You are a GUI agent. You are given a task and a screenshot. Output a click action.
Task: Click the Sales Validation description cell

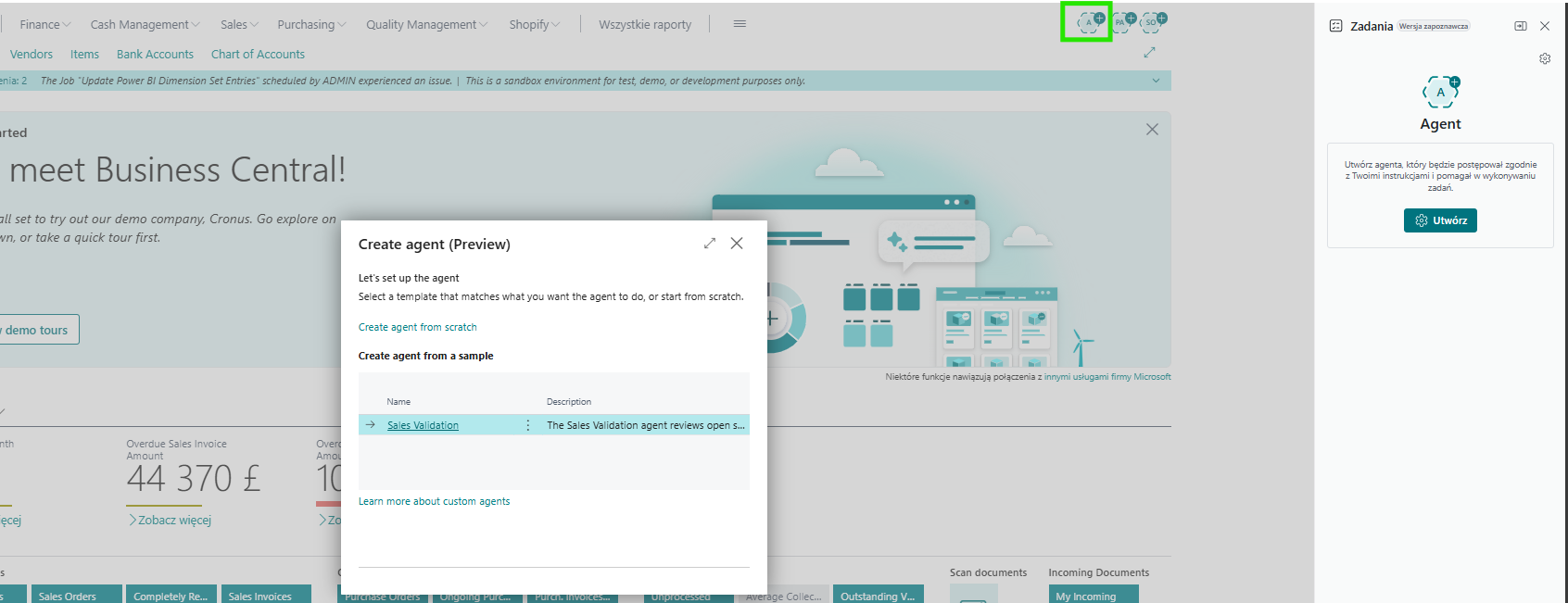click(645, 425)
